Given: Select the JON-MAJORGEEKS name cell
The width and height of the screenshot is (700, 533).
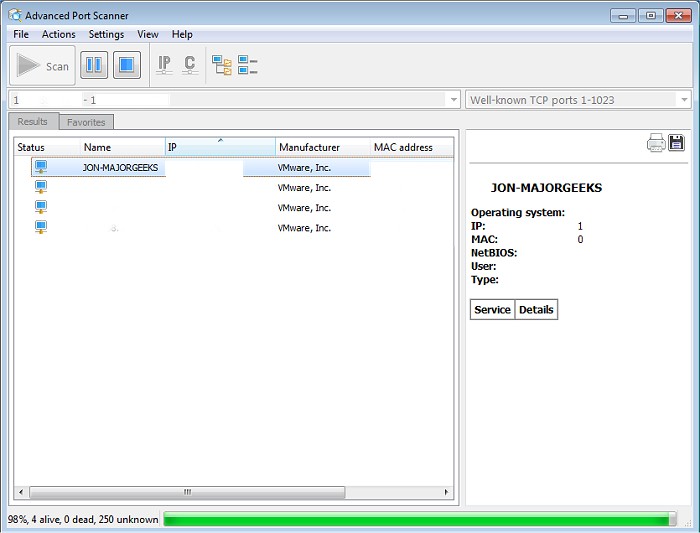Looking at the screenshot, I should coord(120,168).
